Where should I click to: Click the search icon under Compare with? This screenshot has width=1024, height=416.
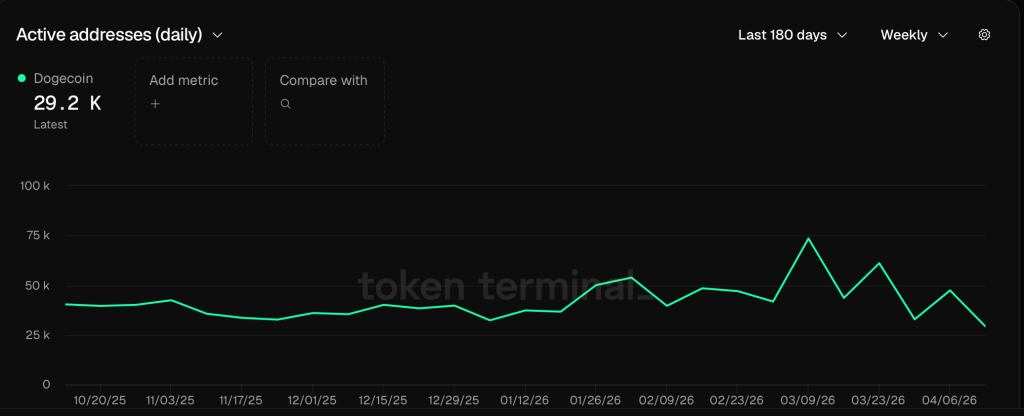(285, 104)
